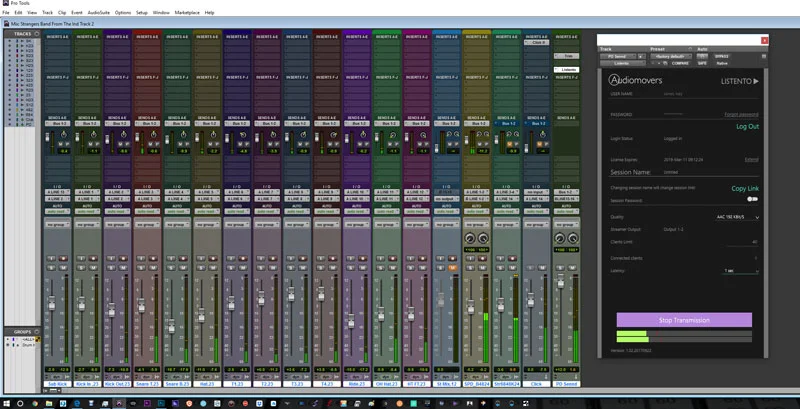Unmute the St Mix.12 track

pyautogui.click(x=453, y=268)
